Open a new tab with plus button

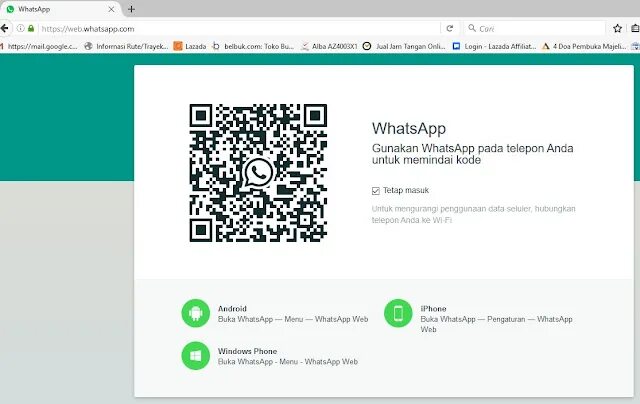(x=131, y=9)
